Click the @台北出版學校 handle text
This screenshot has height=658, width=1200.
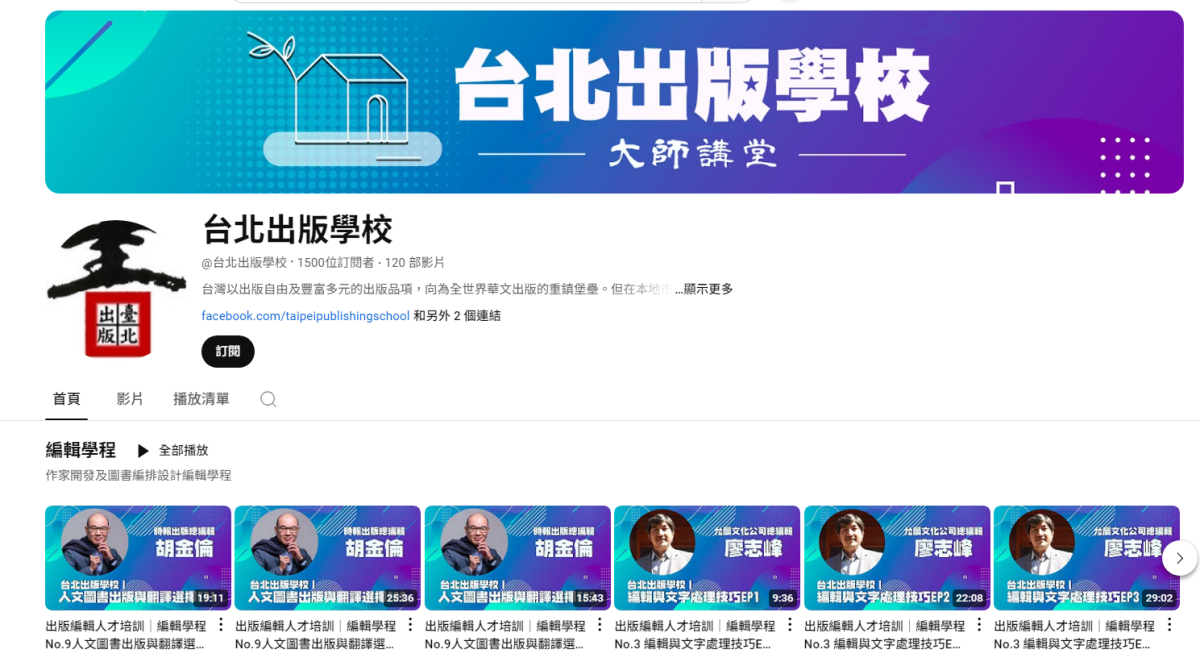click(x=245, y=263)
